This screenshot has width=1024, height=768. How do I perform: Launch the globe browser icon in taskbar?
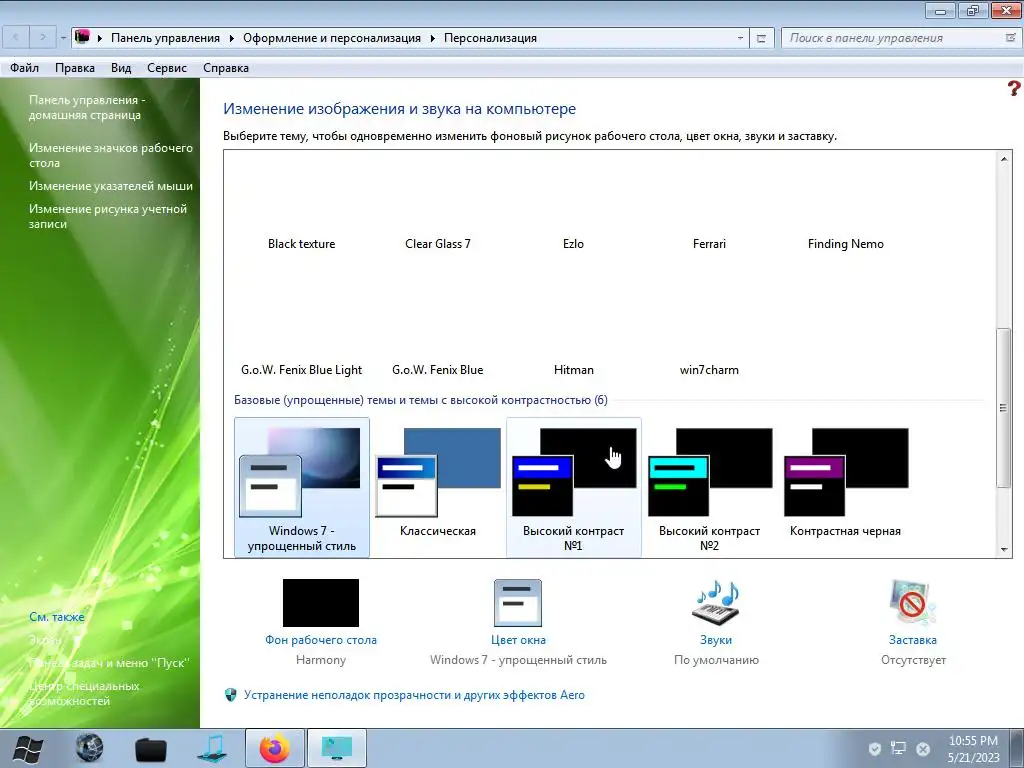89,748
